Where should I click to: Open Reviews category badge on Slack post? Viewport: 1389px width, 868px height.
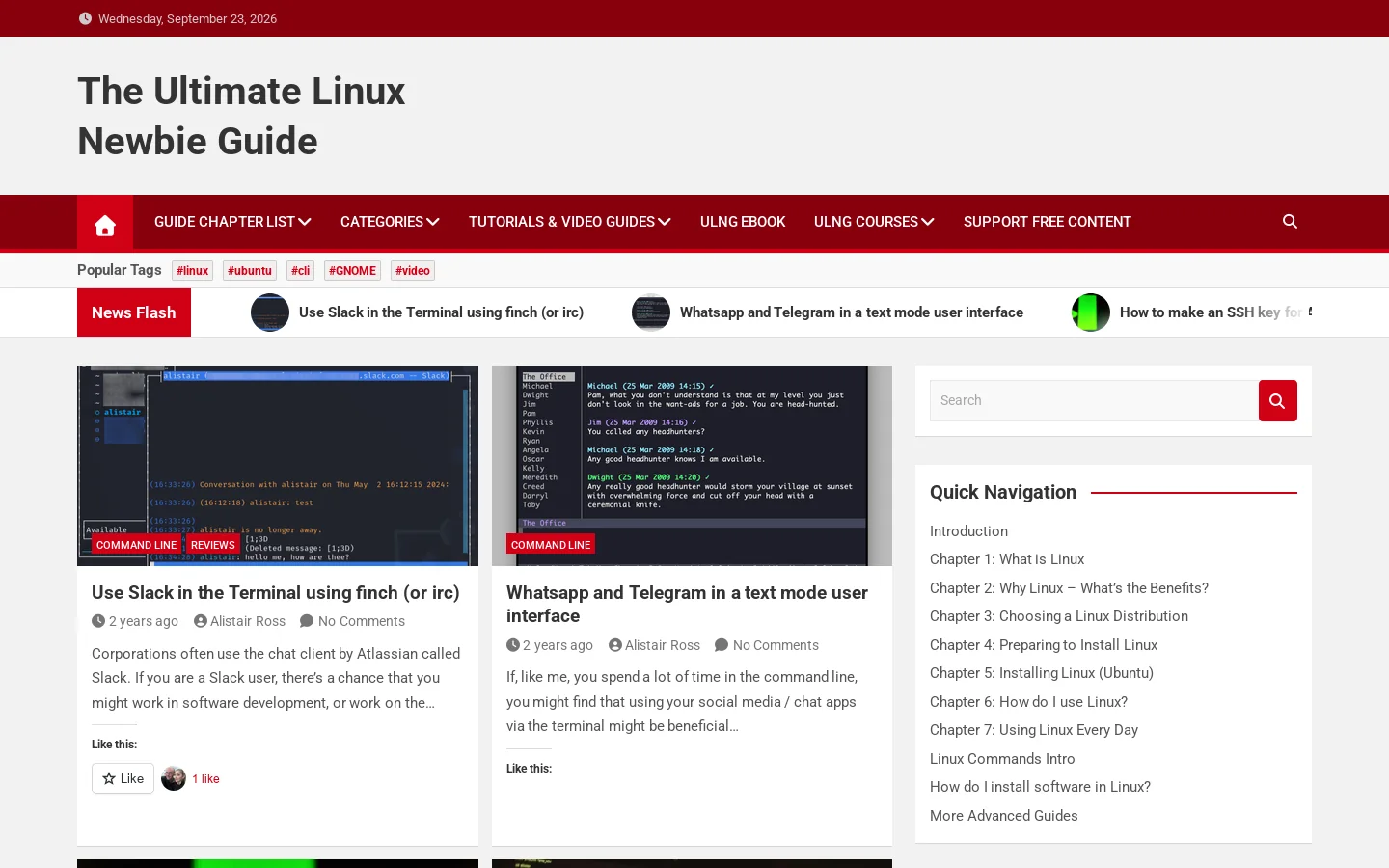212,545
